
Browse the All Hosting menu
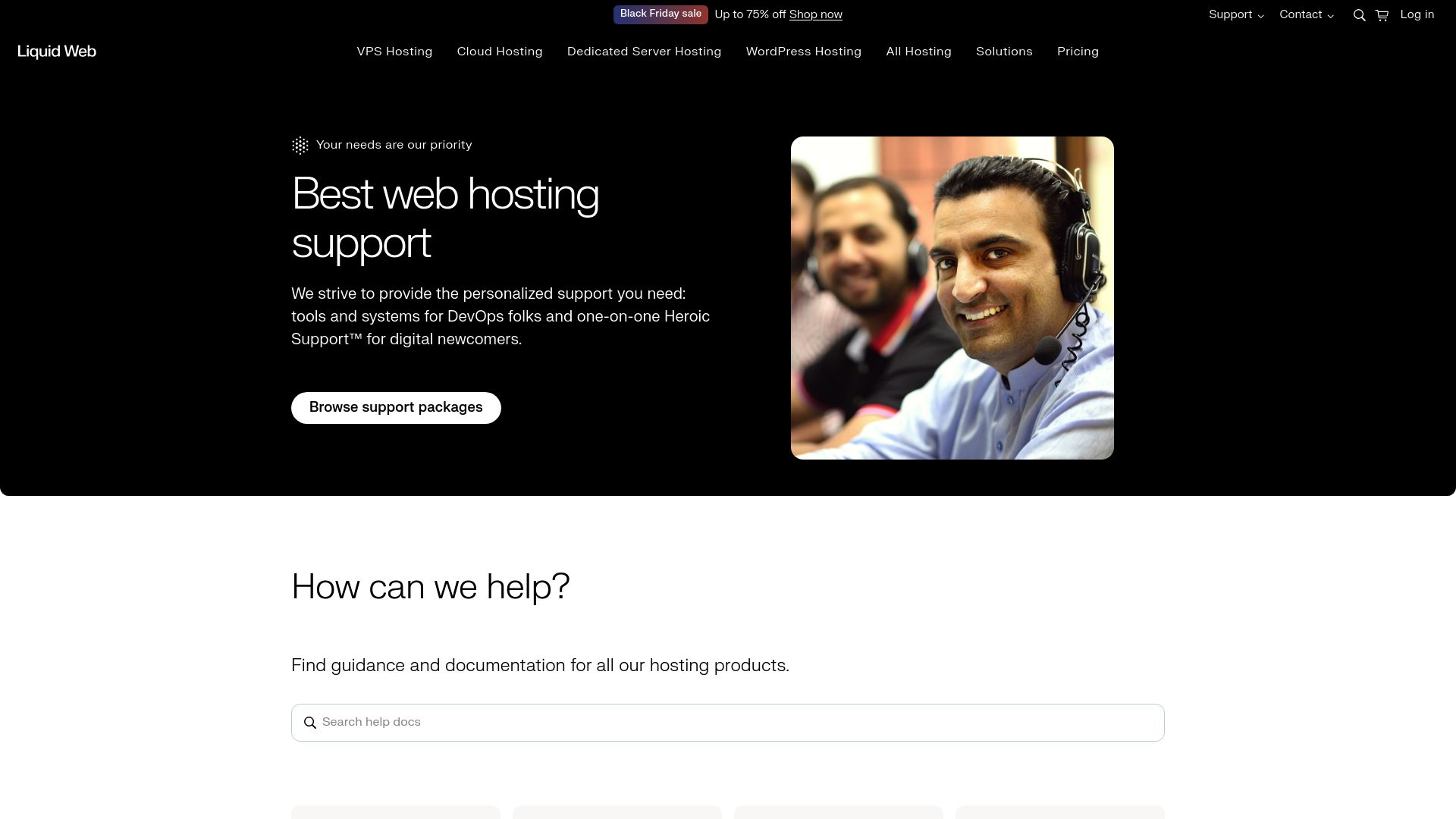point(918,52)
